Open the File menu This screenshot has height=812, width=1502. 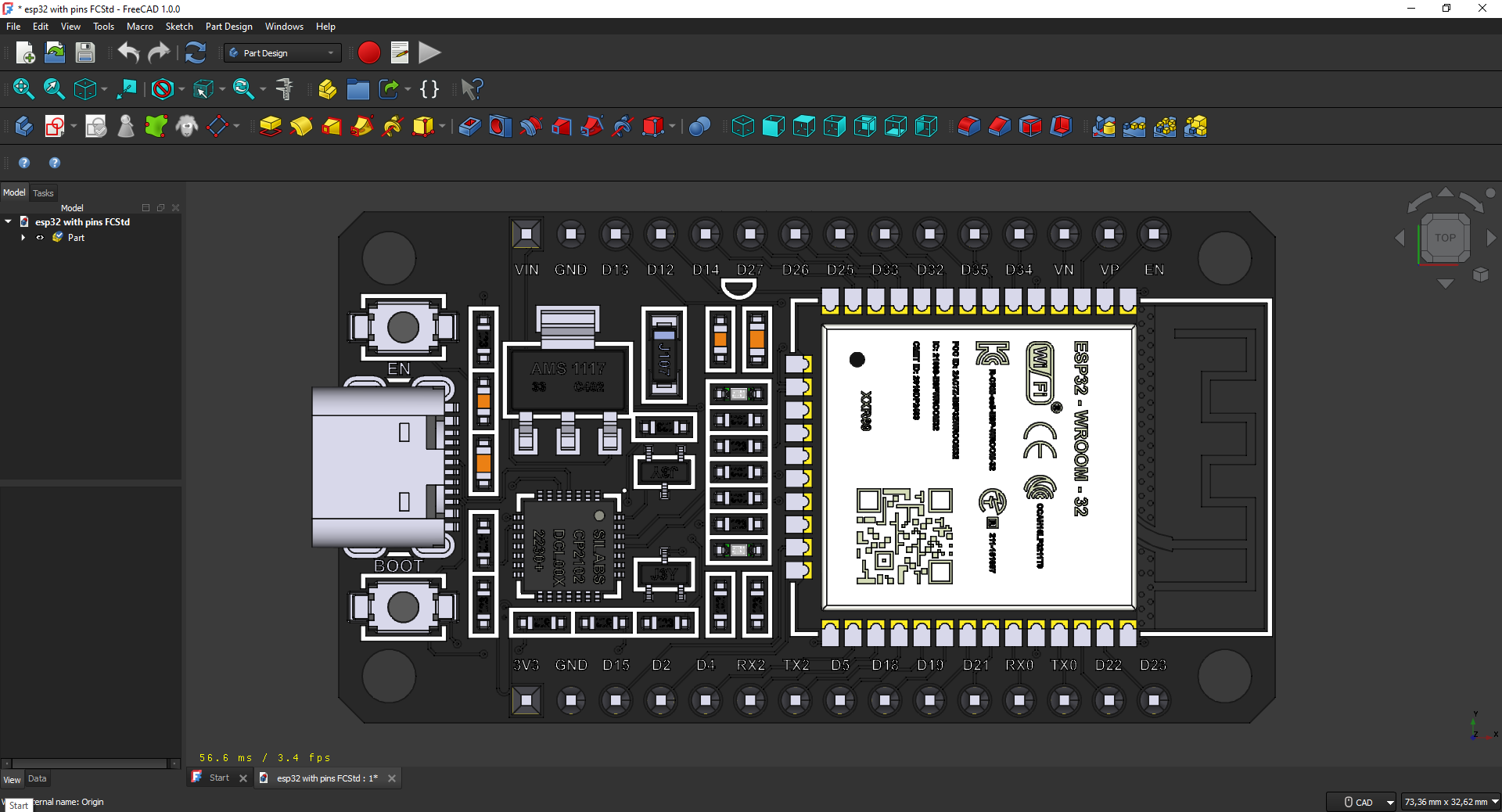click(x=13, y=27)
